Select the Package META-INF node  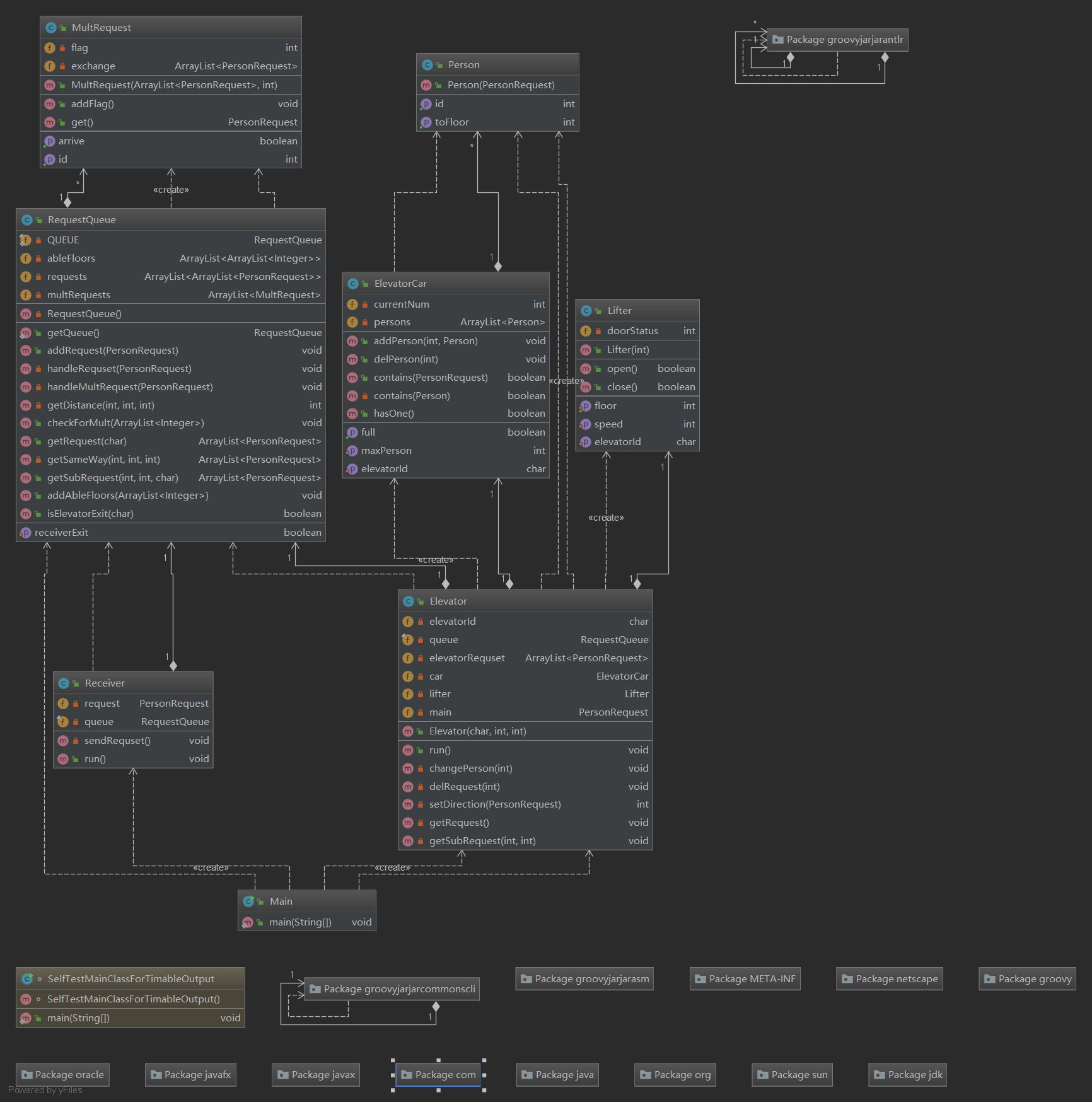click(745, 979)
